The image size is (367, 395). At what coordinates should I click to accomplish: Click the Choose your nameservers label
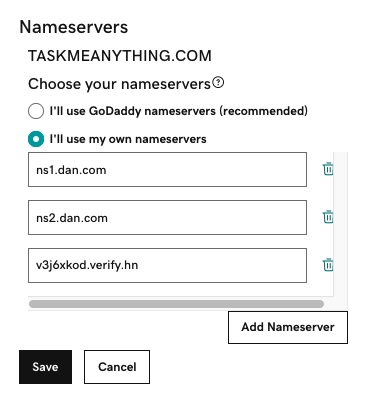pyautogui.click(x=119, y=84)
